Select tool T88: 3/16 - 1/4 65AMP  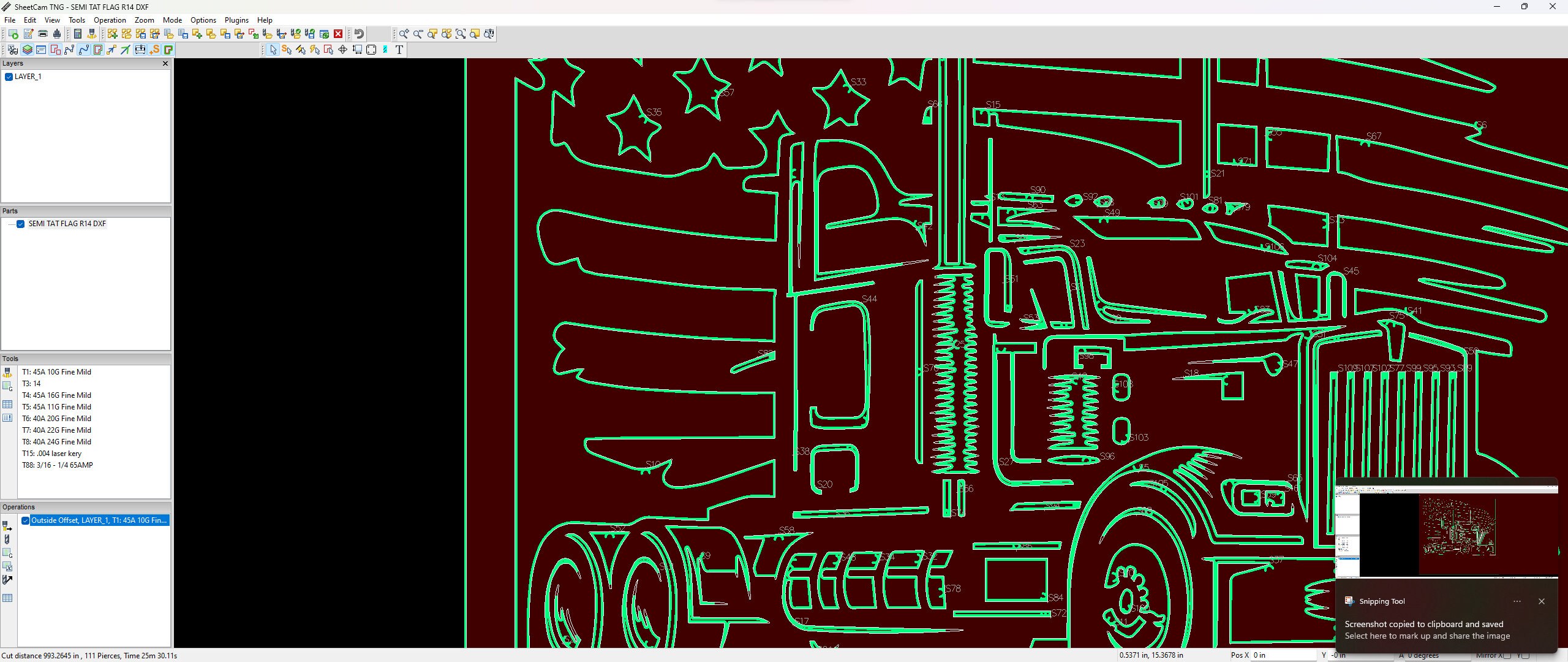pyautogui.click(x=57, y=465)
